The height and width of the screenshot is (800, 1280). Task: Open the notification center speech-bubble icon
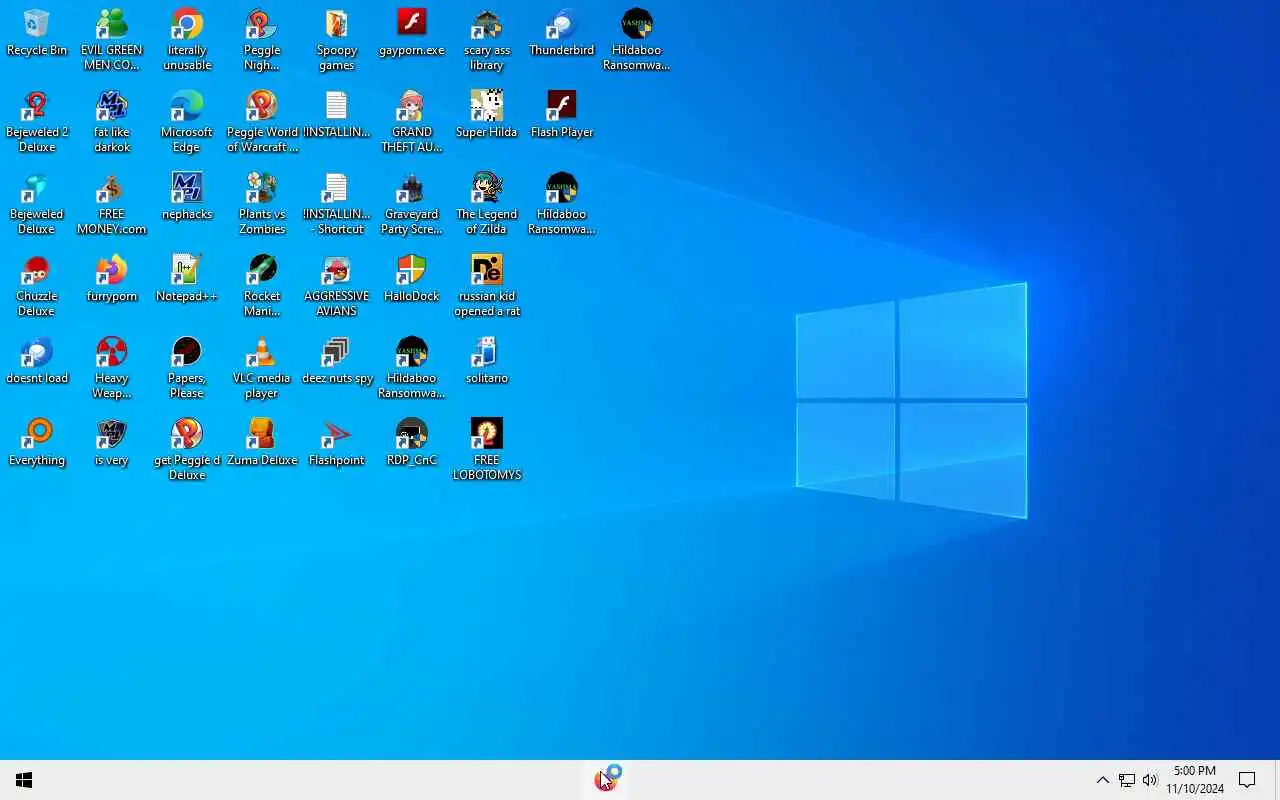(1247, 780)
